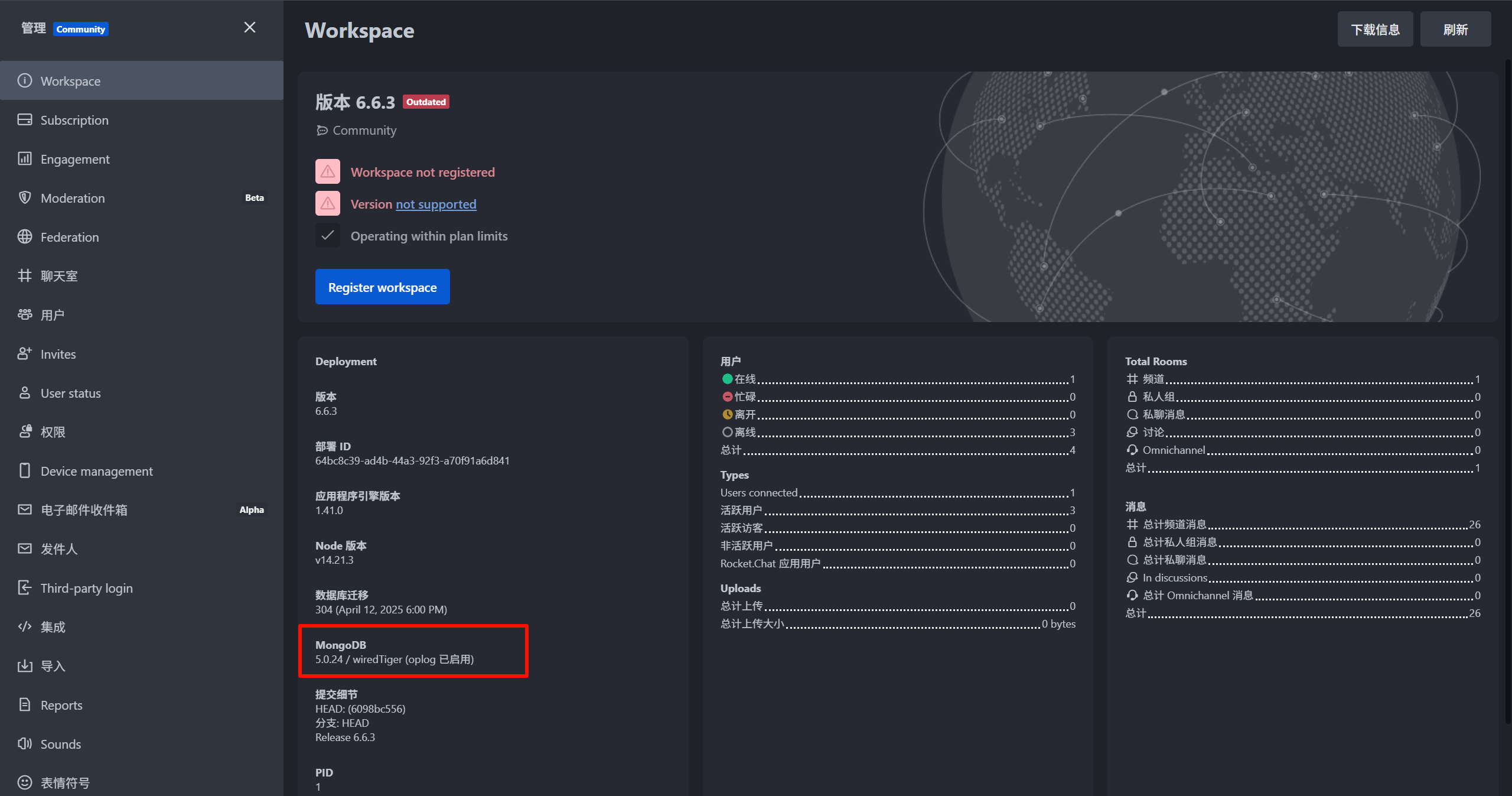Screen dimensions: 1512x796
Task: Click the 讨论 discussion icon in Total Rooms
Action: click(1132, 432)
